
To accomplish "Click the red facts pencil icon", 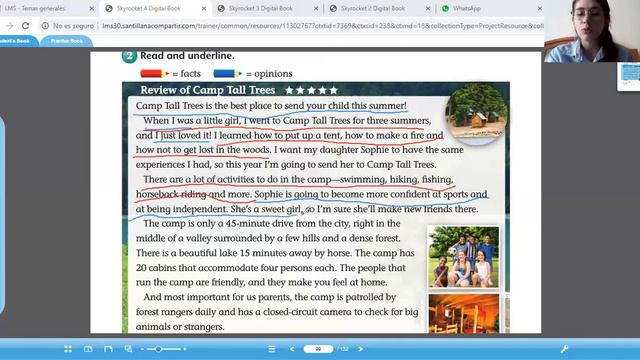I will [154, 73].
